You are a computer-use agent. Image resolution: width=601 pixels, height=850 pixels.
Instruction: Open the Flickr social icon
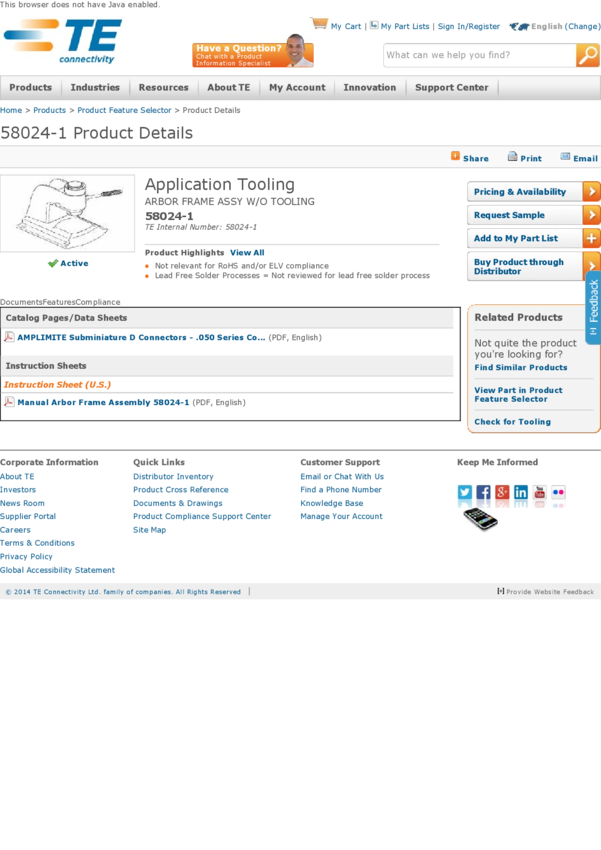point(558,492)
